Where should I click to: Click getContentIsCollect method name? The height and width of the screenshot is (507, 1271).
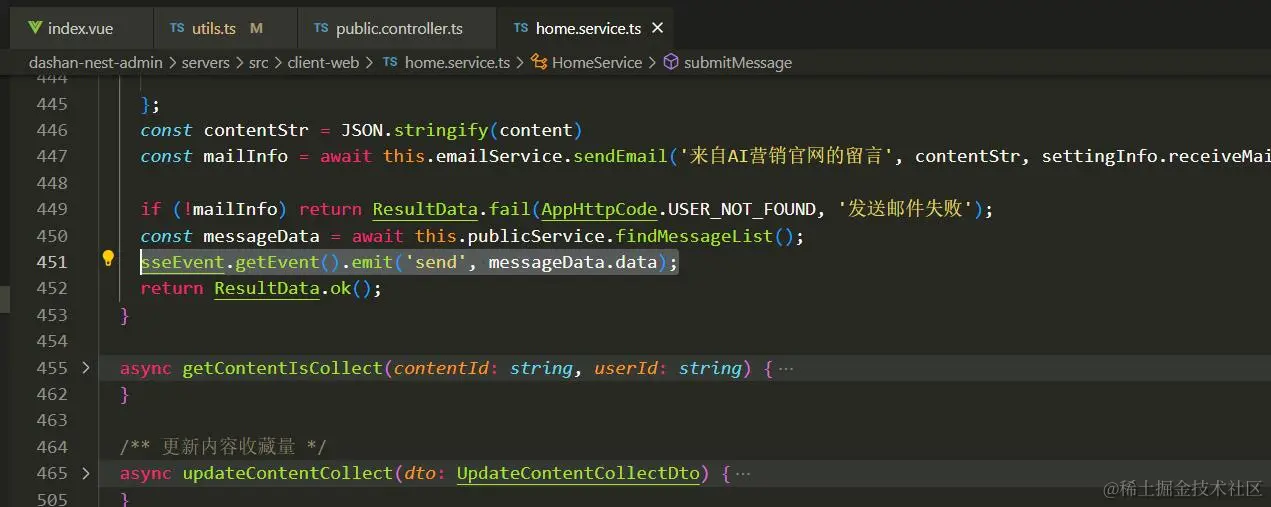tap(282, 368)
